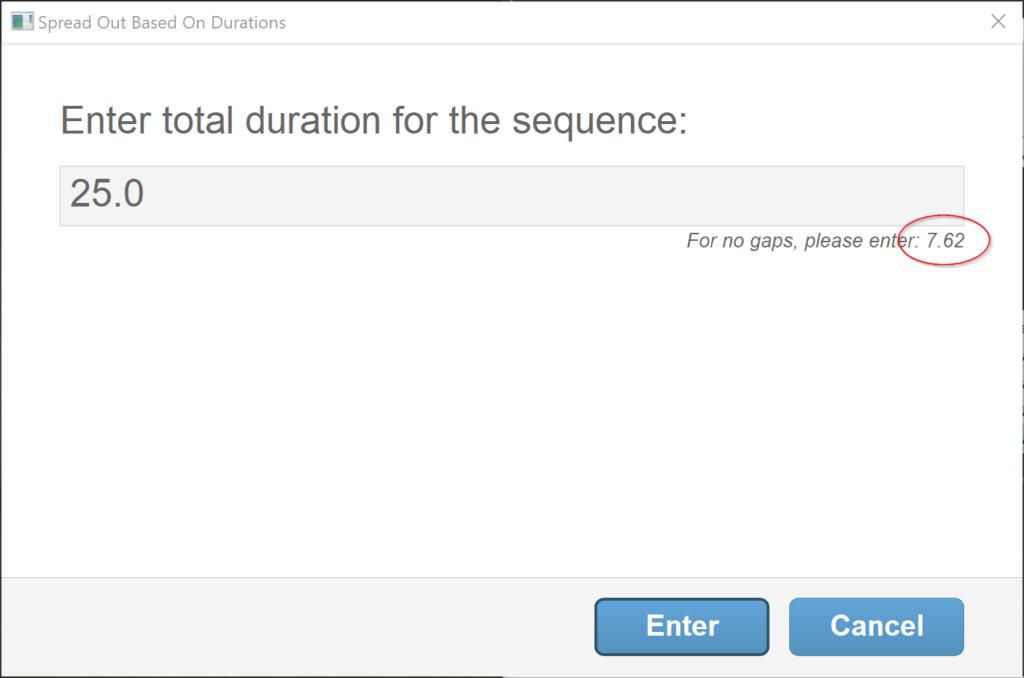Click the value 25.0 inside the field
Viewport: 1024px width, 678px height.
click(x=105, y=192)
